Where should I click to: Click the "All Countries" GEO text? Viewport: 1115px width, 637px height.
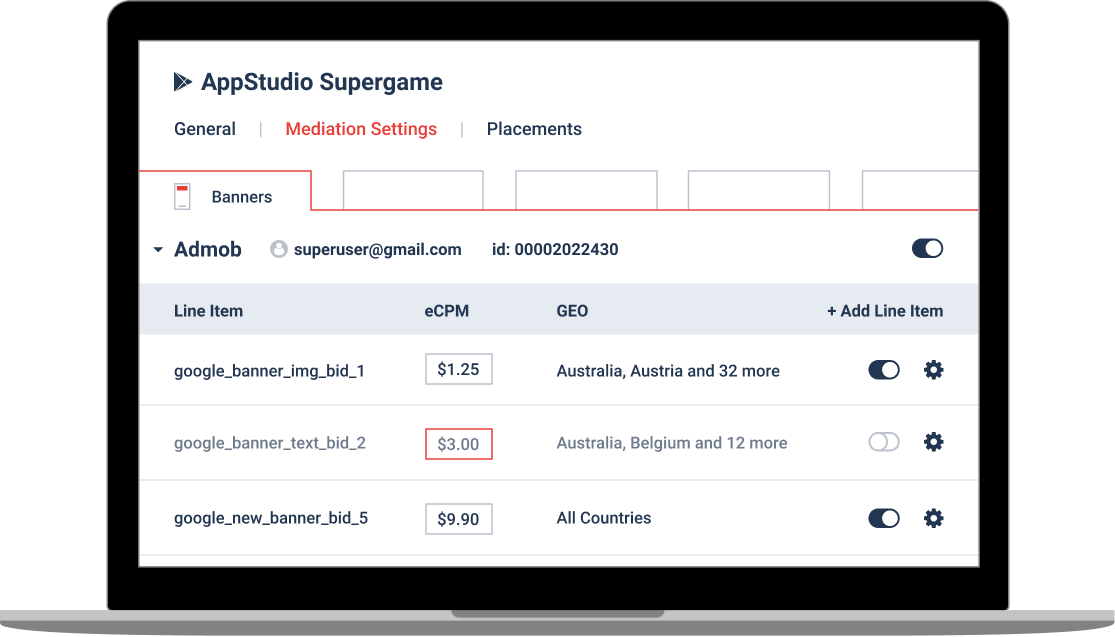click(604, 518)
